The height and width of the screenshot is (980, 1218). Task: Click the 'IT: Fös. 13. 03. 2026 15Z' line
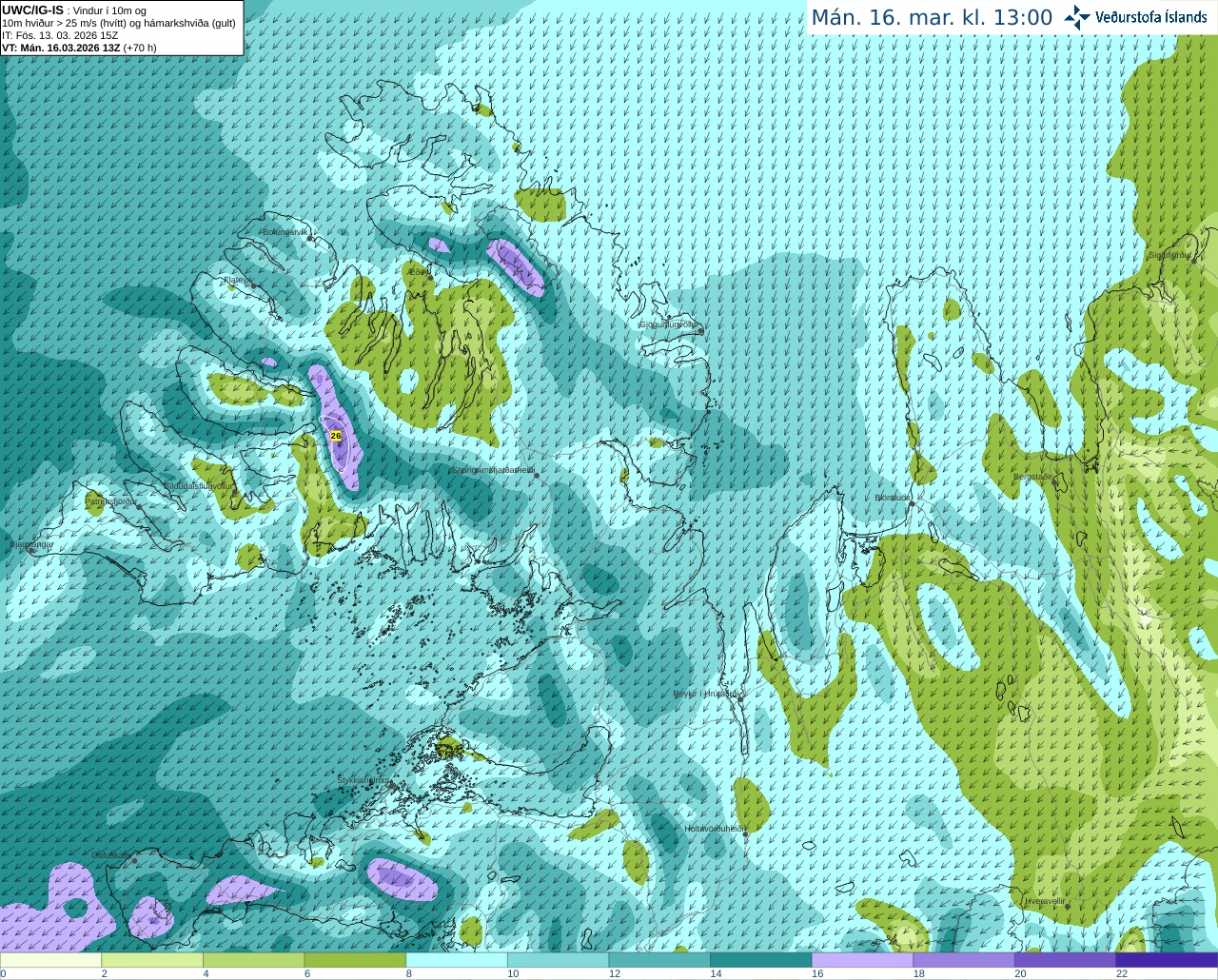tap(60, 35)
